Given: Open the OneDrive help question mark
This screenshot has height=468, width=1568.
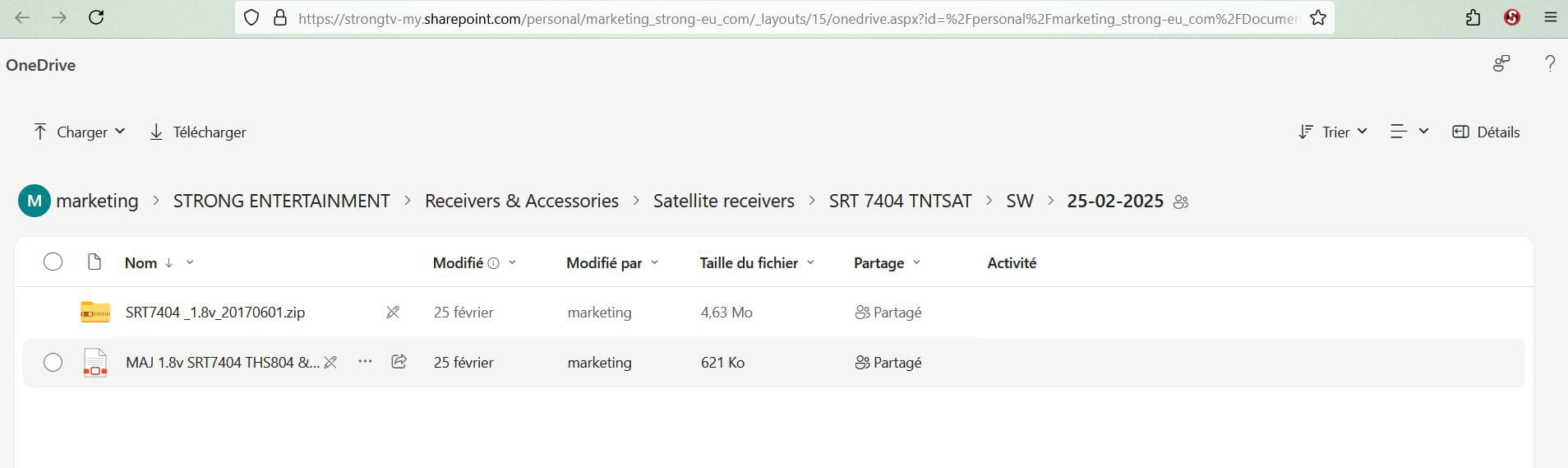Looking at the screenshot, I should click(x=1550, y=63).
